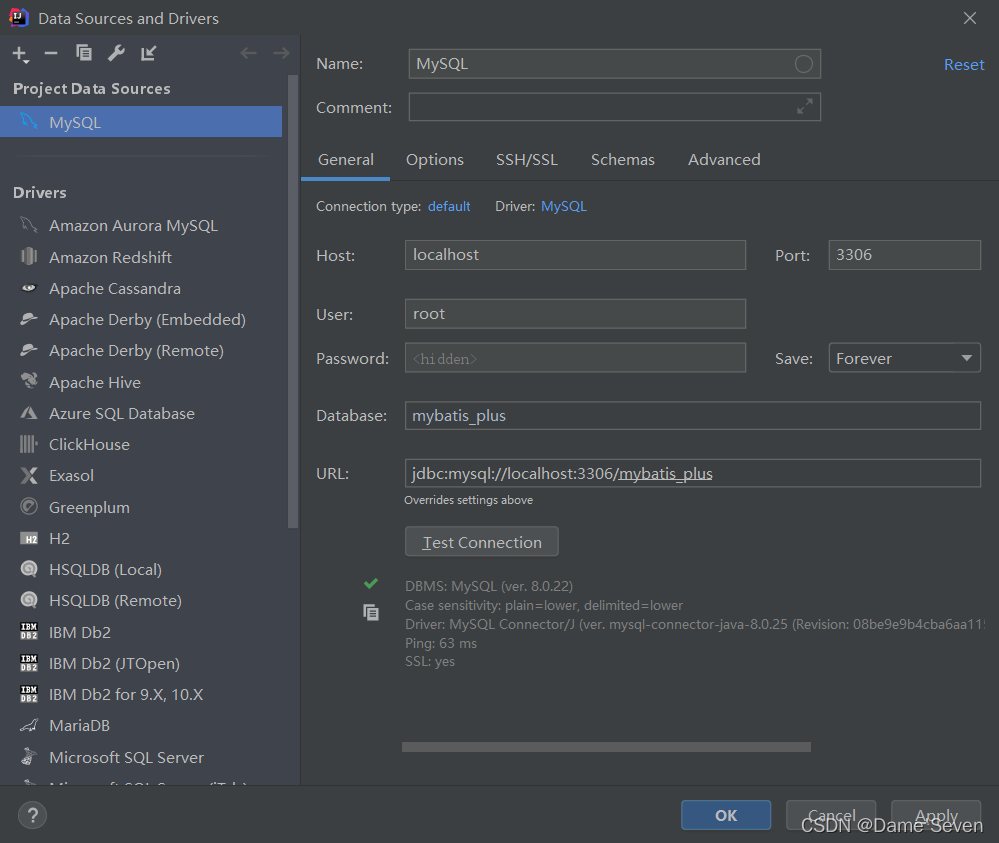Screen dimensions: 999x843
Task: Focus the Host field
Action: click(575, 255)
